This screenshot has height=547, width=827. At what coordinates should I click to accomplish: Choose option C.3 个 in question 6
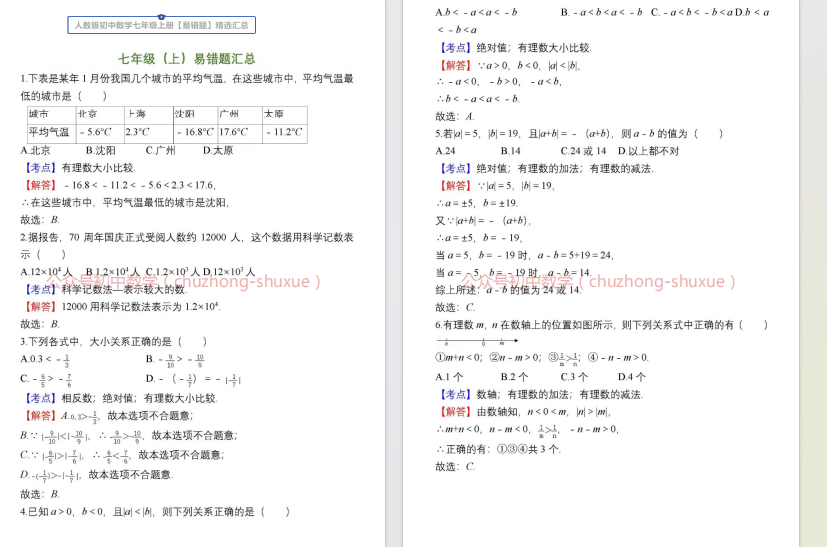tap(574, 376)
